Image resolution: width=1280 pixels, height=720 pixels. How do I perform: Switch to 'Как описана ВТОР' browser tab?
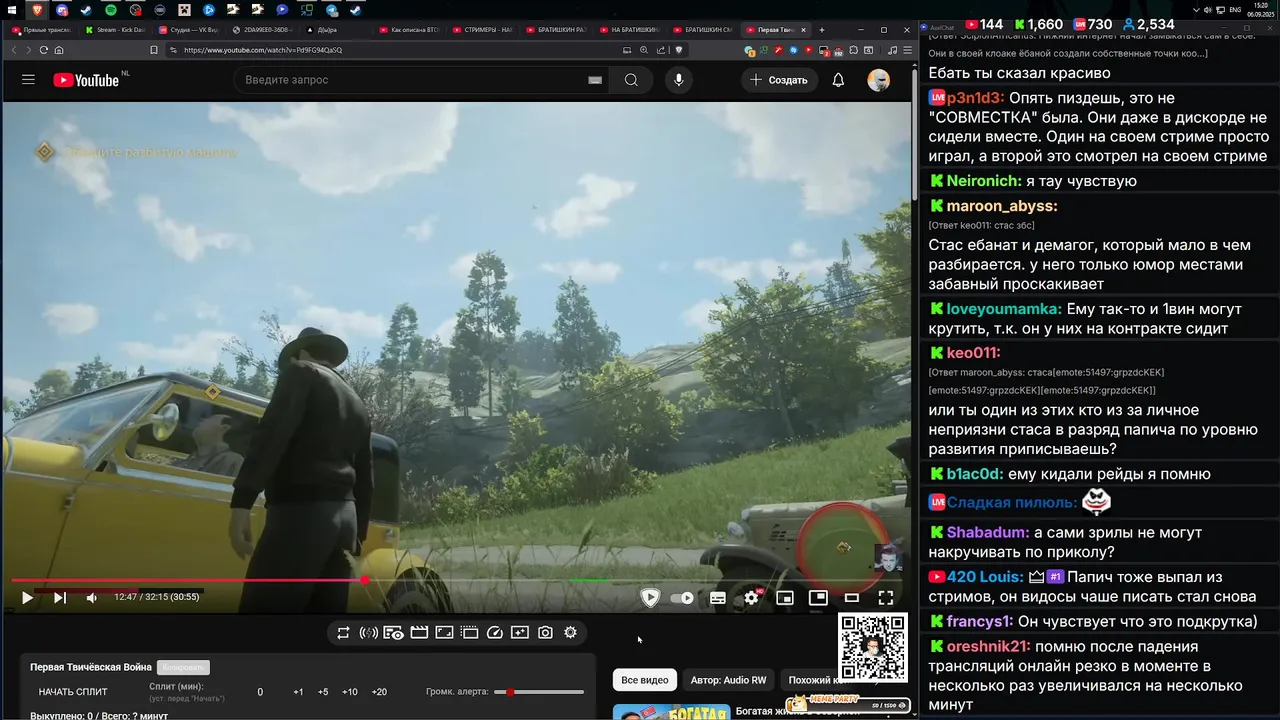410,30
